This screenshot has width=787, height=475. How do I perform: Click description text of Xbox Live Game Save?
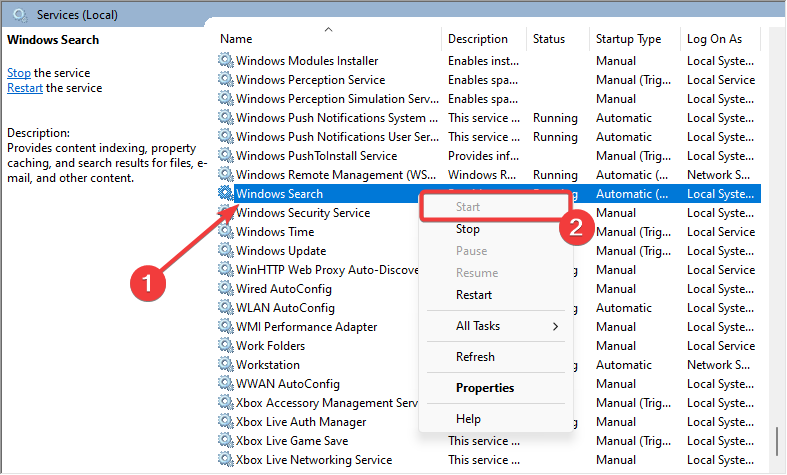coord(484,440)
